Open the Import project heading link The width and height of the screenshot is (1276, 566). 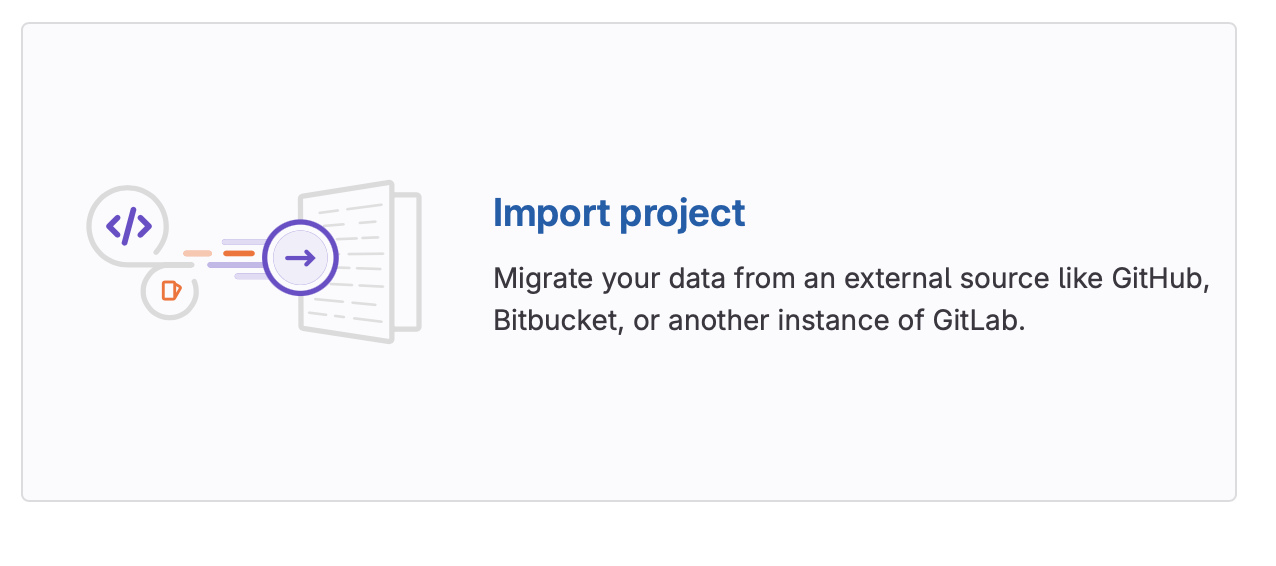point(619,213)
